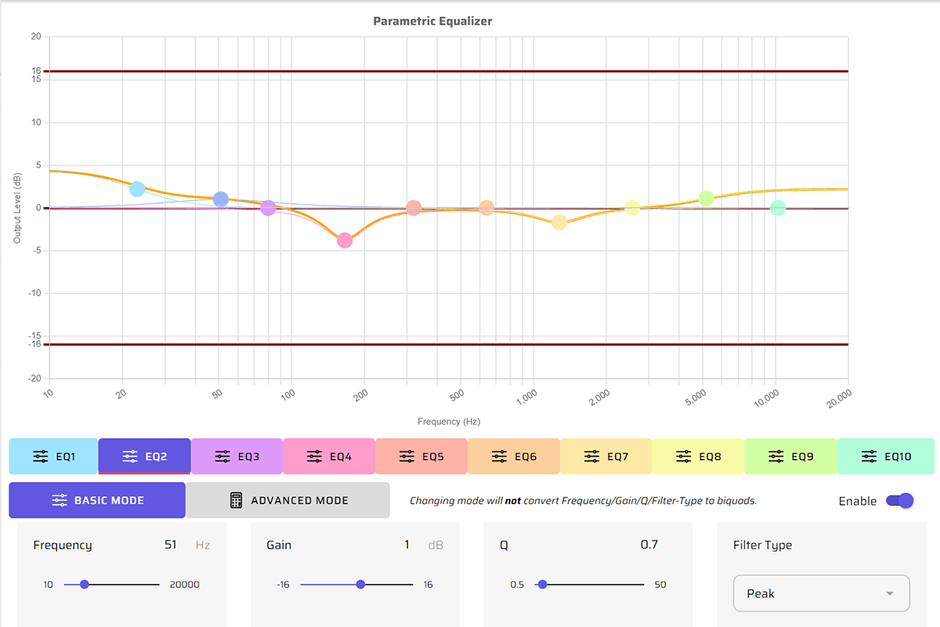
Task: Click the Frequency slider handle
Action: [84, 584]
